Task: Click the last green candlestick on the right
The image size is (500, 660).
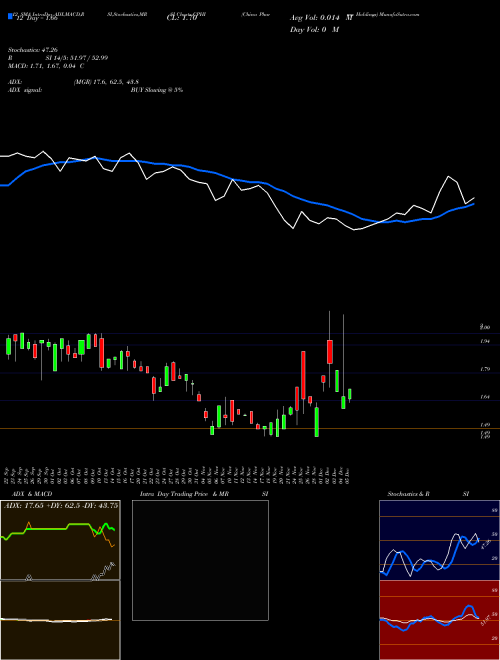Action: (x=350, y=394)
